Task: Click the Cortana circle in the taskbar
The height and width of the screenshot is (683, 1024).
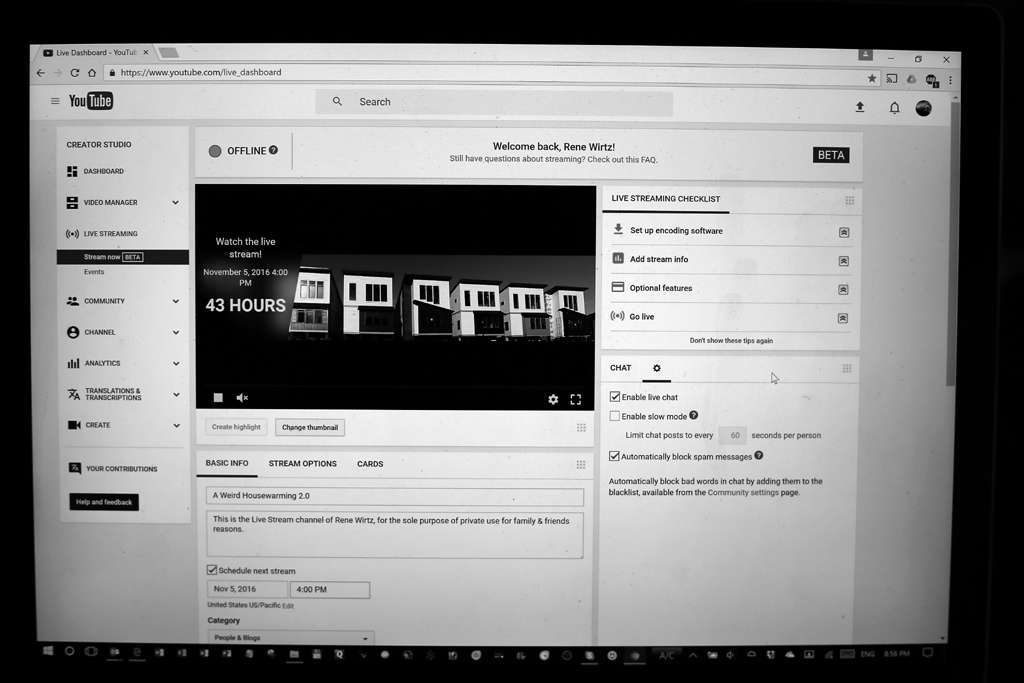Action: click(x=69, y=651)
